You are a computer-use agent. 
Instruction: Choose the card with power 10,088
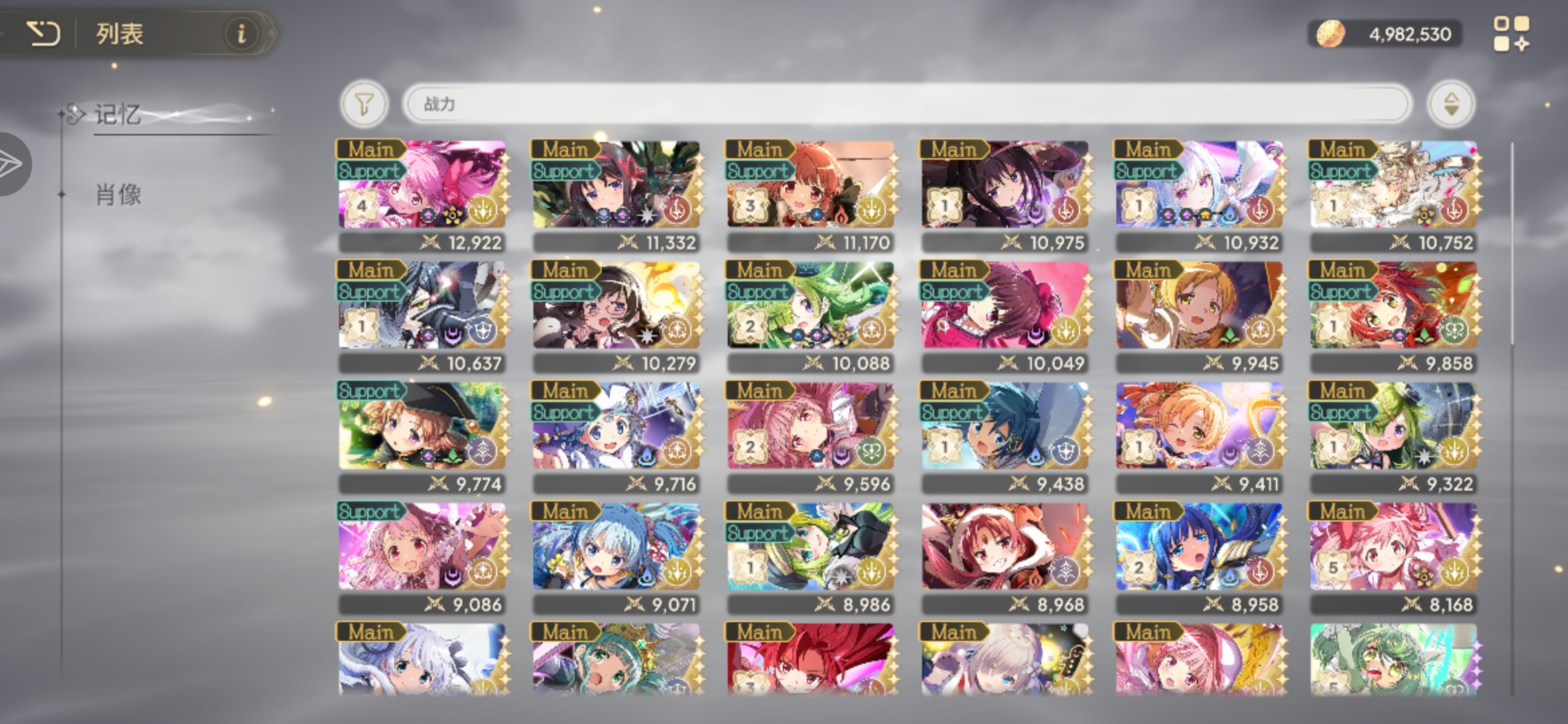coord(811,316)
